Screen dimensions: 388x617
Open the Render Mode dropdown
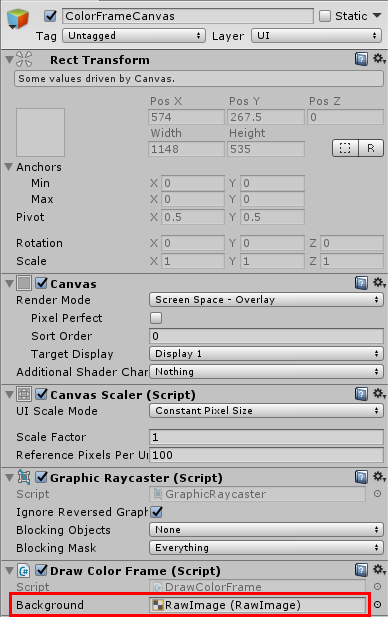tap(266, 300)
